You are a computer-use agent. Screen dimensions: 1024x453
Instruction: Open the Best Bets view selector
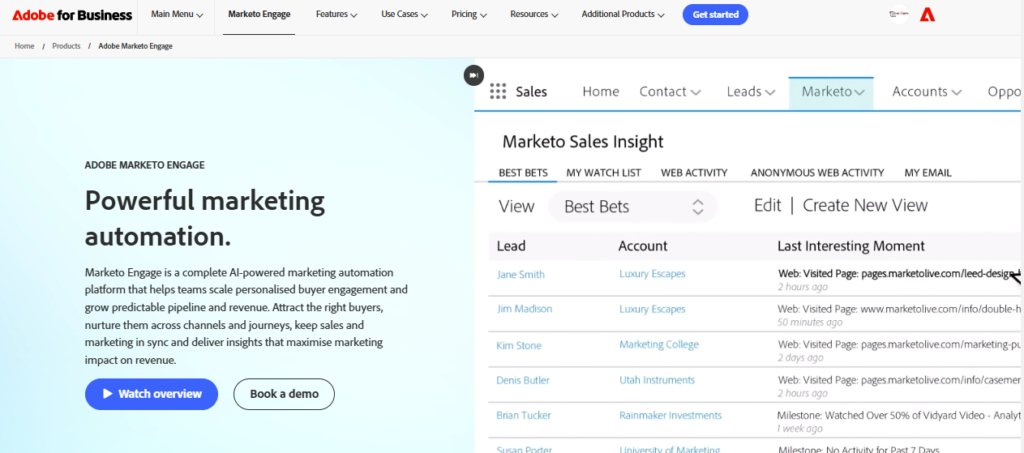coord(632,207)
